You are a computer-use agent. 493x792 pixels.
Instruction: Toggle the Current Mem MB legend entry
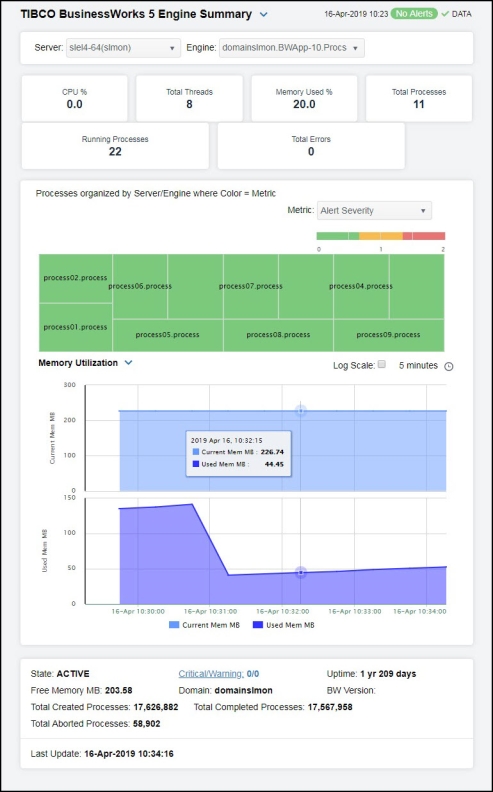pos(204,625)
